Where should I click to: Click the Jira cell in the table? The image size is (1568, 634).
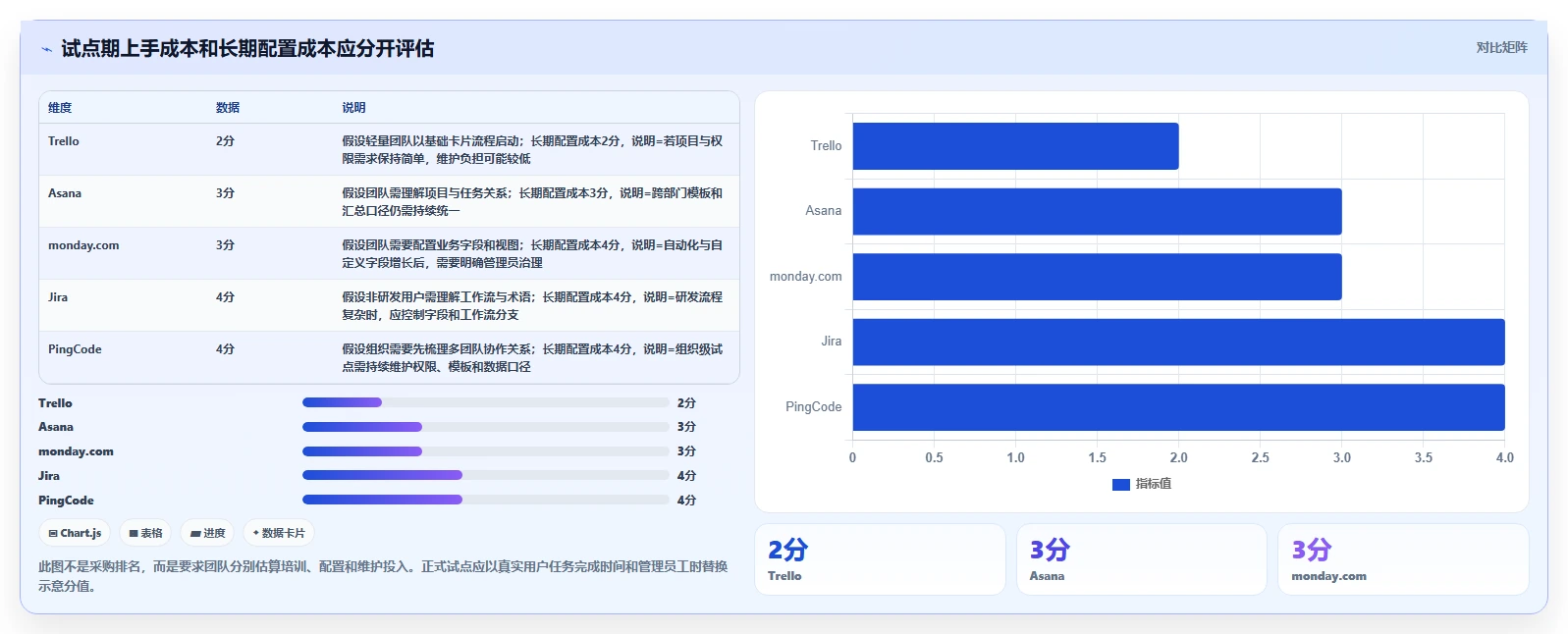pos(58,297)
